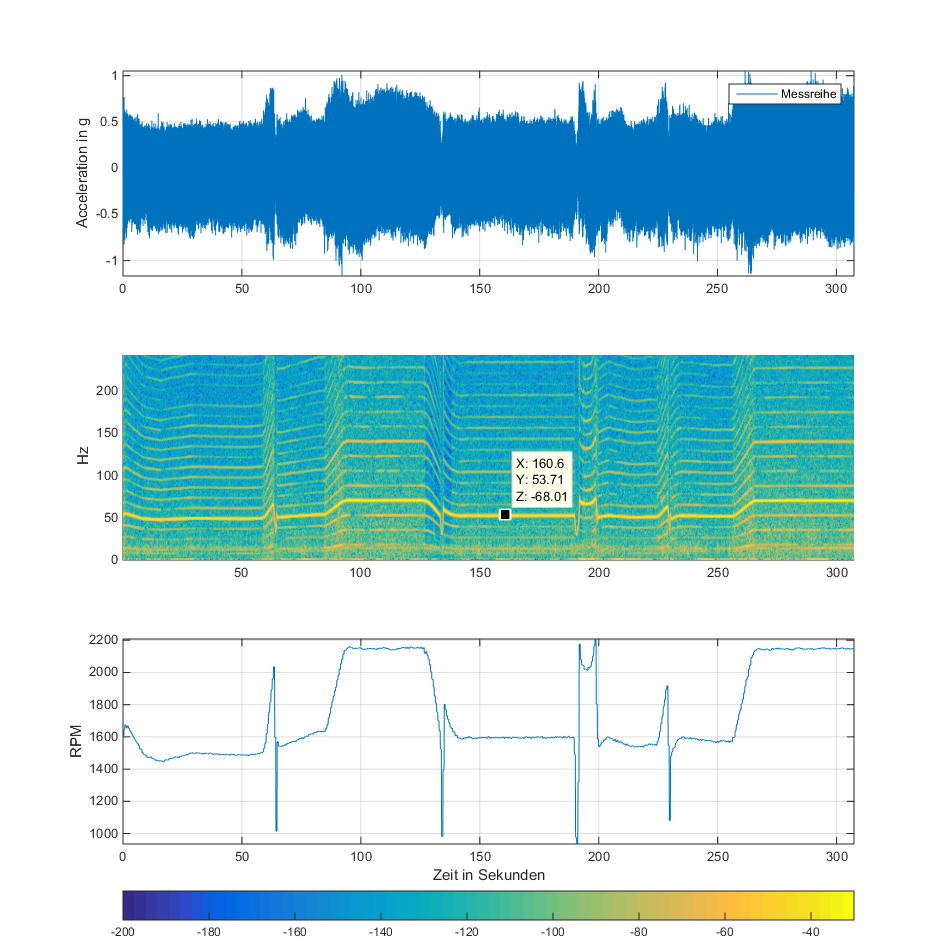Screen dimensions: 944x948
Task: Click the acceleration waveform at 150 seconds
Action: tap(479, 168)
